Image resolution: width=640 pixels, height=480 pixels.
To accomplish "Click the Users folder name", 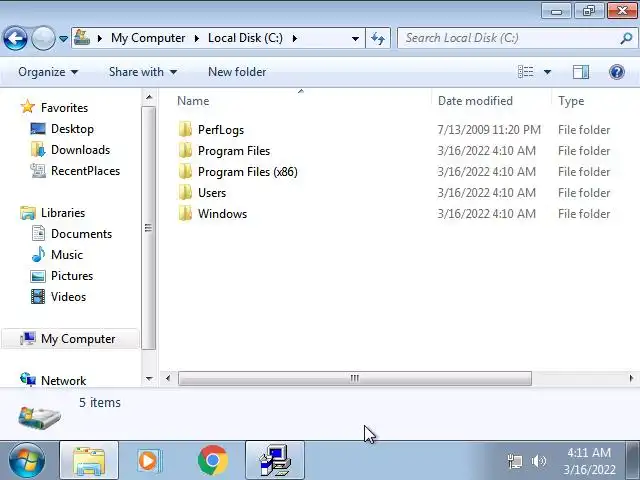I will point(212,193).
